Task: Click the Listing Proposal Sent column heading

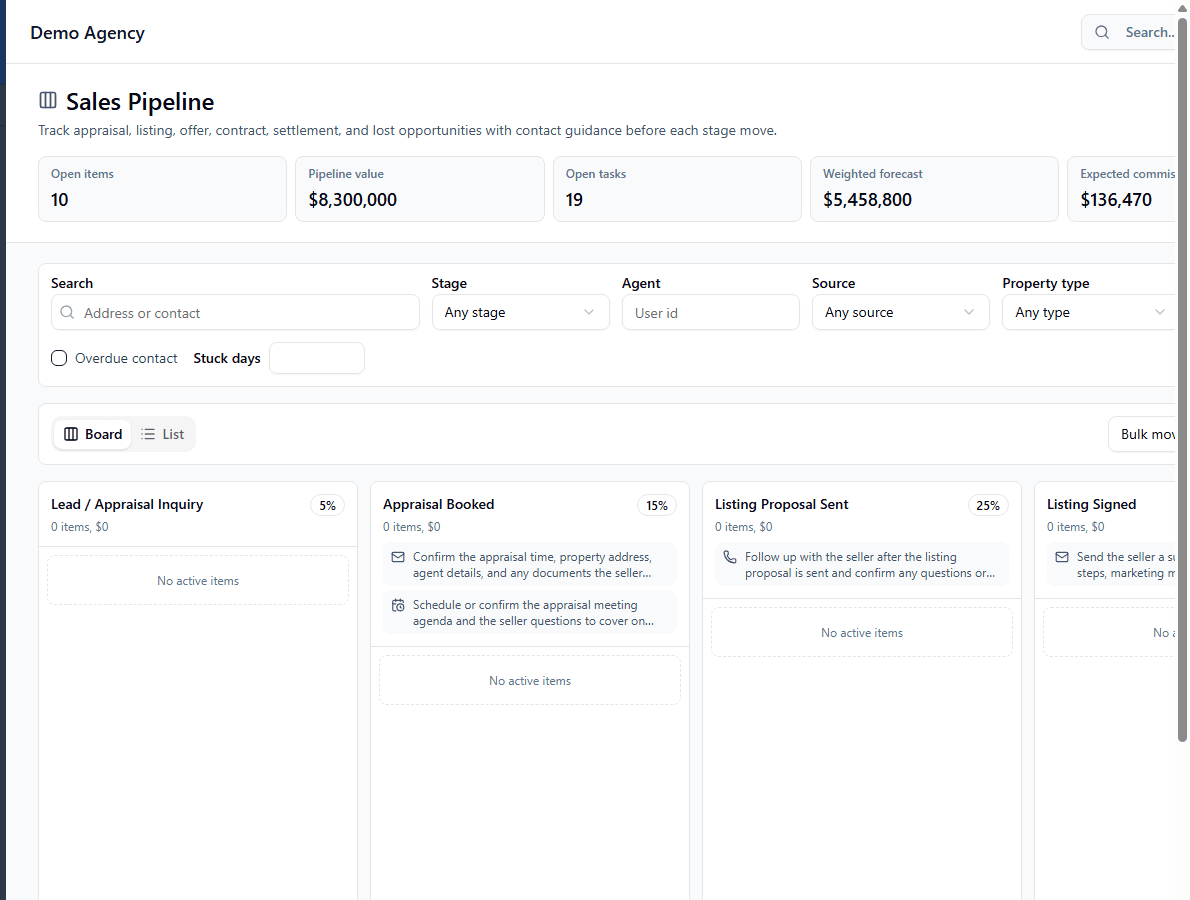Action: click(x=782, y=504)
